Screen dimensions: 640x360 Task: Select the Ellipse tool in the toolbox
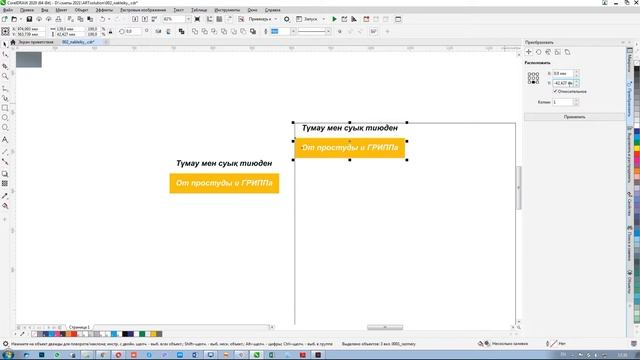point(5,118)
